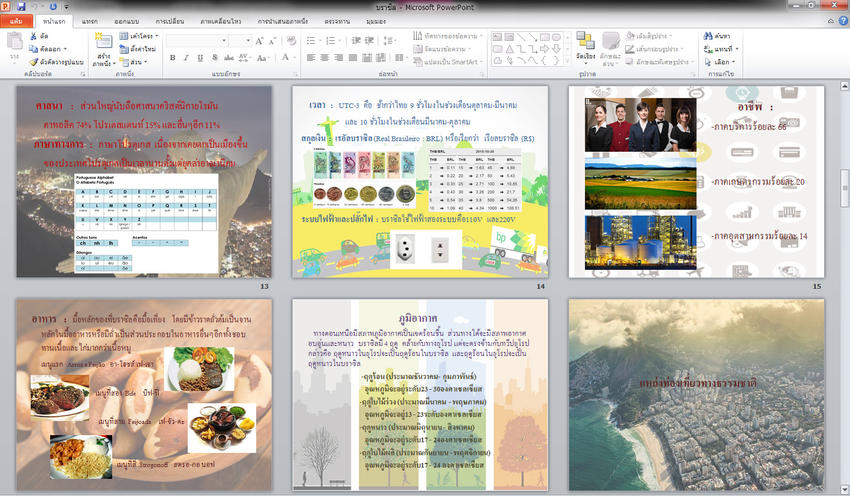Click the large Paste (วาง) clipboard icon
Image resolution: width=850 pixels, height=496 pixels.
click(15, 41)
